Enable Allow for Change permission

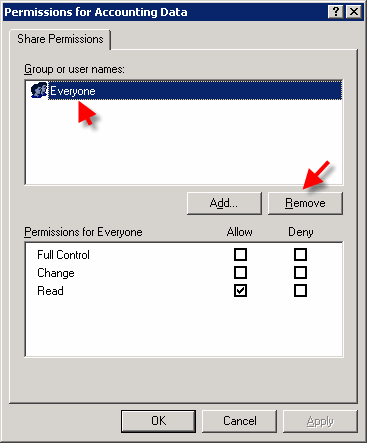point(240,273)
